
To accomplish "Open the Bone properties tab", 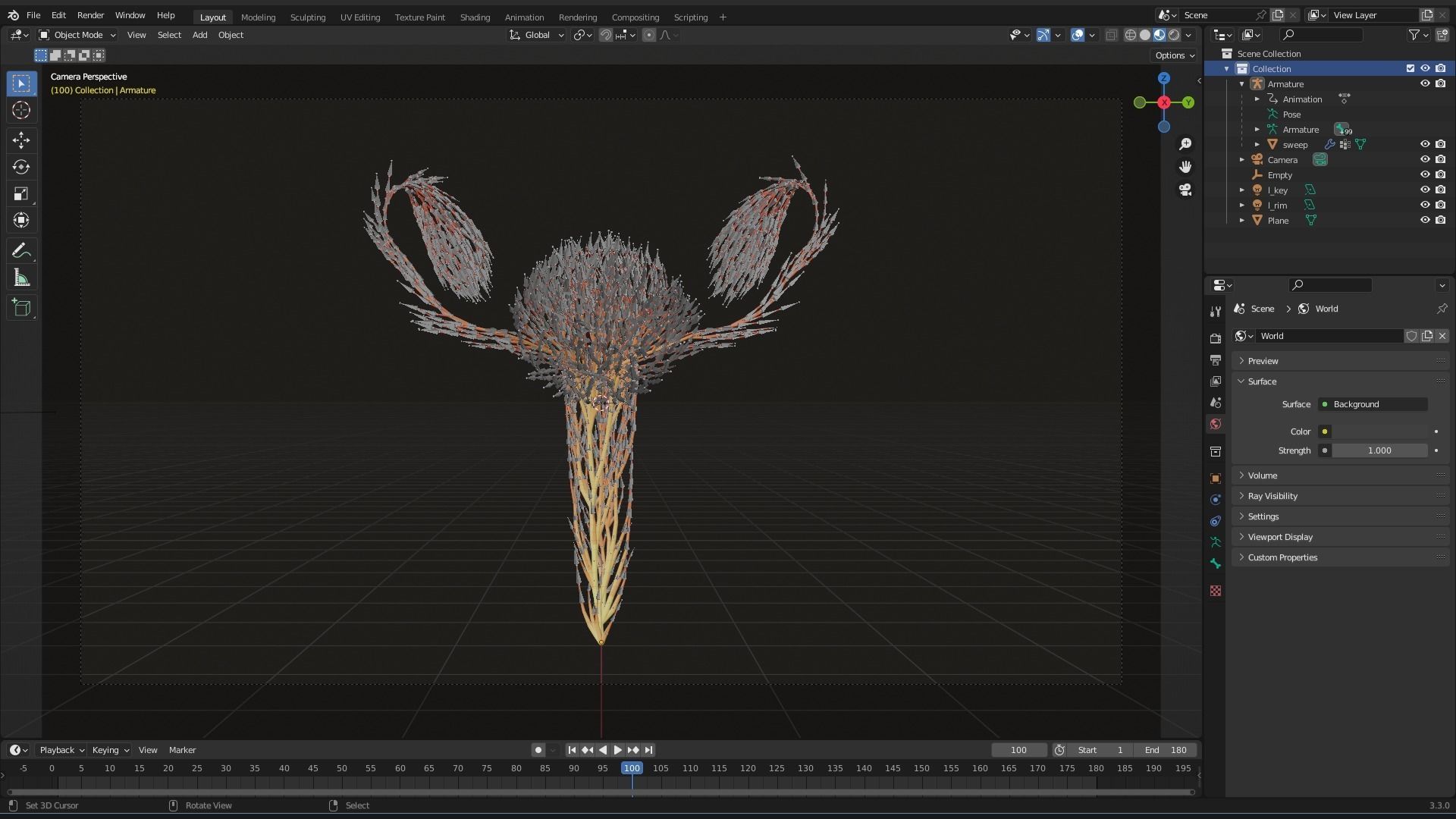I will coord(1216,563).
